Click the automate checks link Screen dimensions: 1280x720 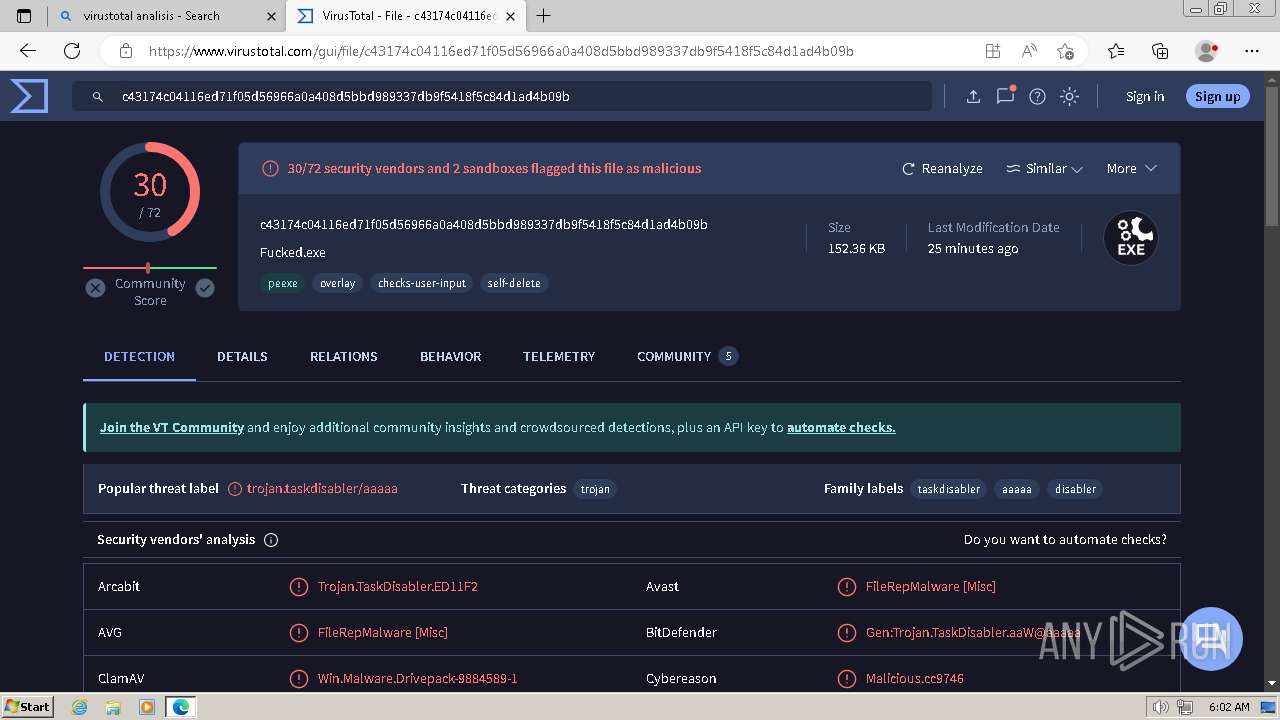(x=841, y=428)
